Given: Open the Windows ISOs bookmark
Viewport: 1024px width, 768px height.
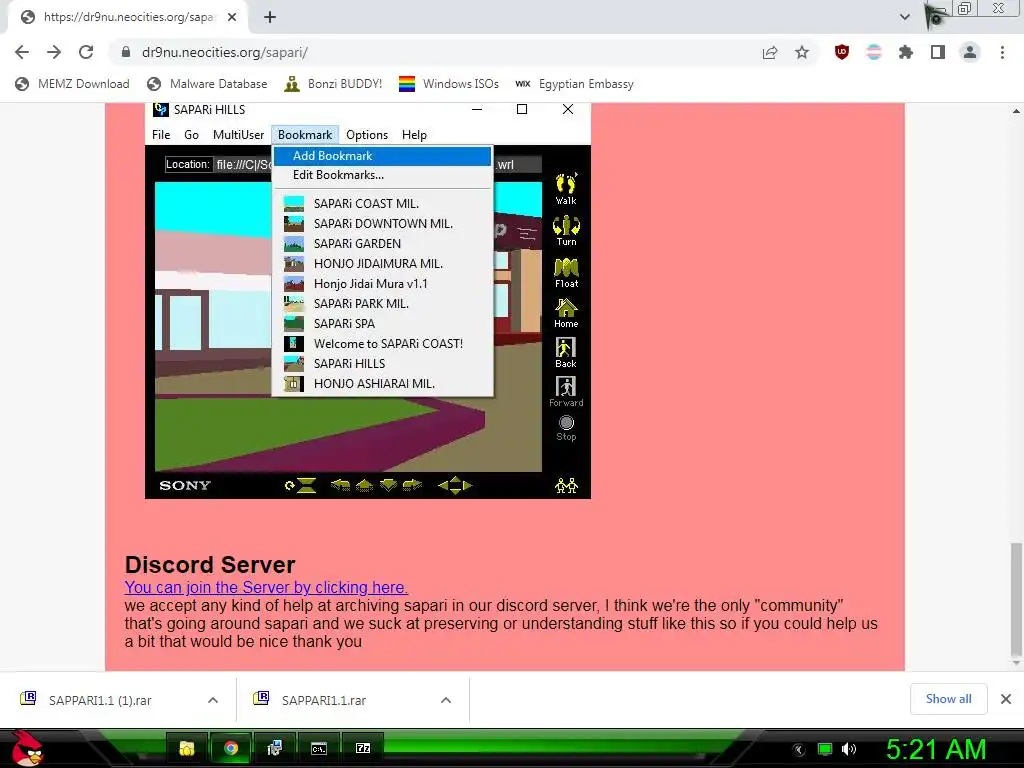Looking at the screenshot, I should [x=449, y=84].
